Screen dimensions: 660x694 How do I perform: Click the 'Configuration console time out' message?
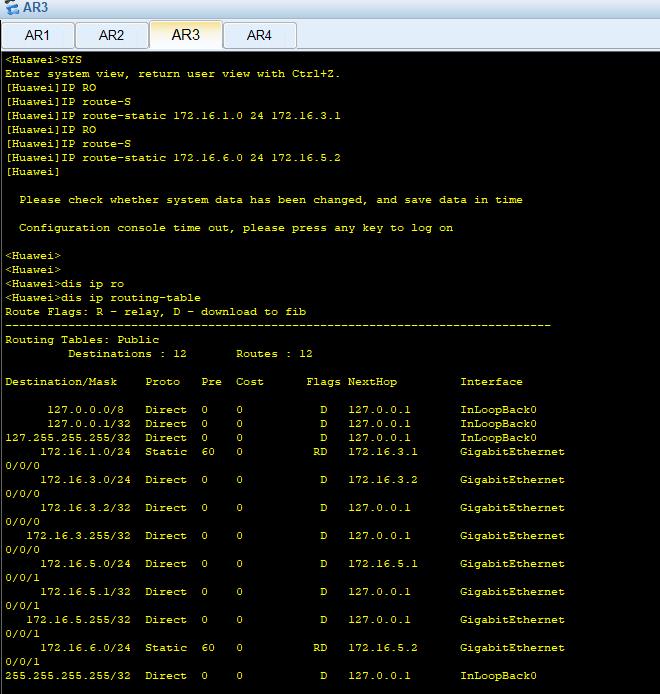click(x=235, y=228)
